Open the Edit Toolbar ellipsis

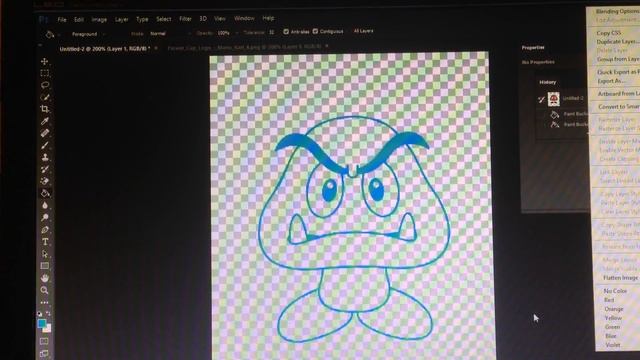(x=44, y=302)
